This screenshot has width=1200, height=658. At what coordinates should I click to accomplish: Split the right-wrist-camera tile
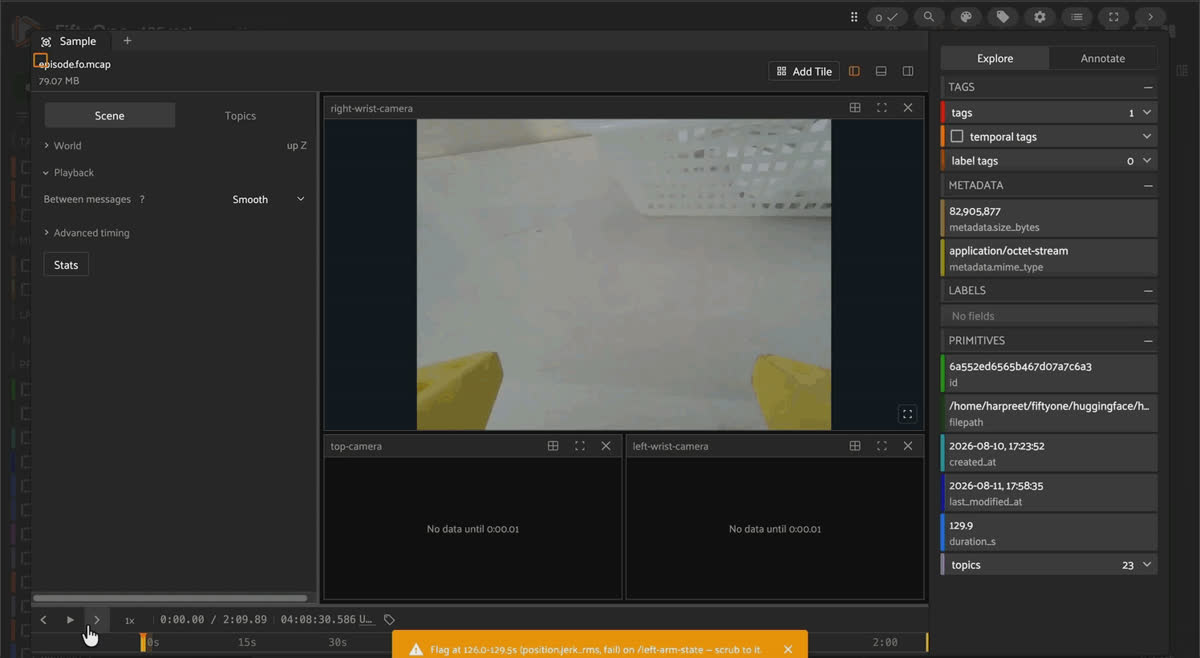click(x=855, y=108)
